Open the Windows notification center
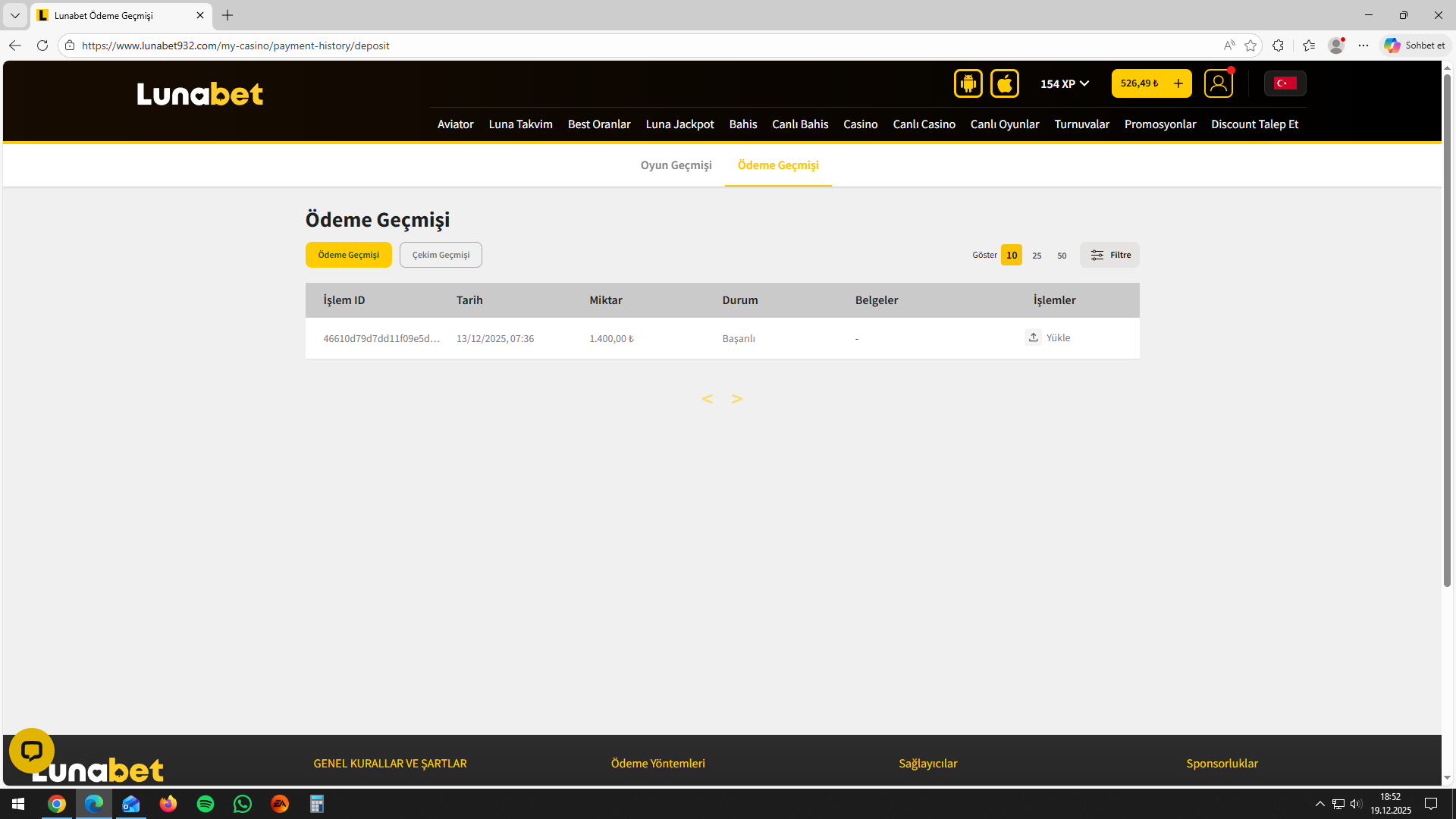Screen dimensions: 1456x819 pos(1432,804)
